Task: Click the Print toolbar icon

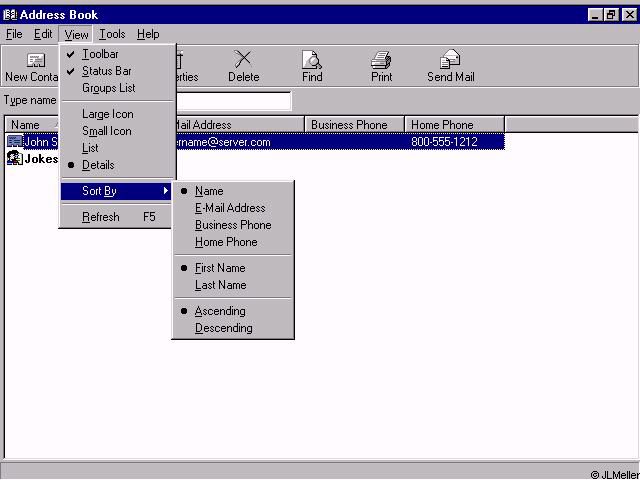Action: 381,61
